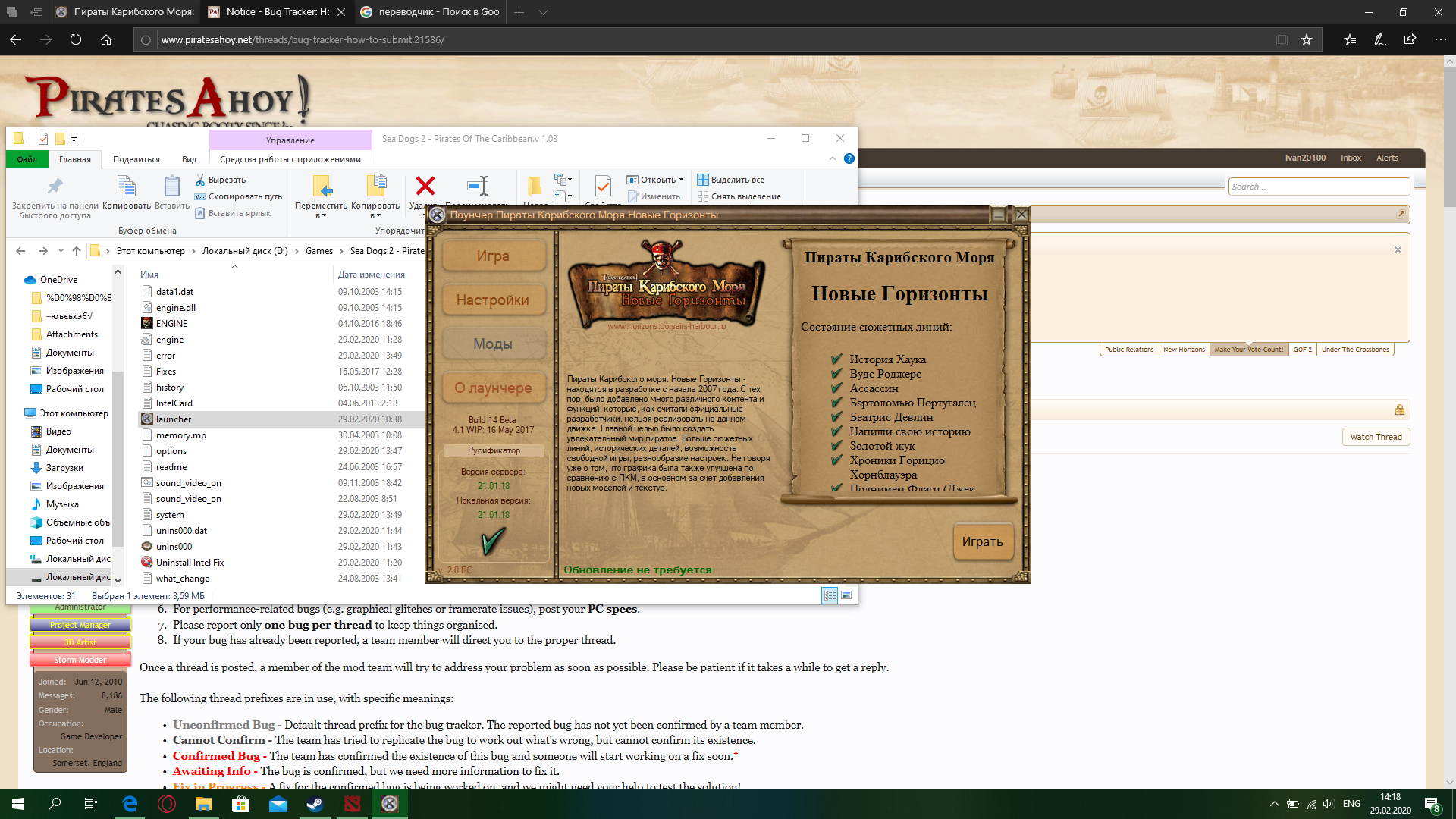This screenshot has width=1456, height=819.
Task: Open Opera browser from the taskbar
Action: pos(167,804)
